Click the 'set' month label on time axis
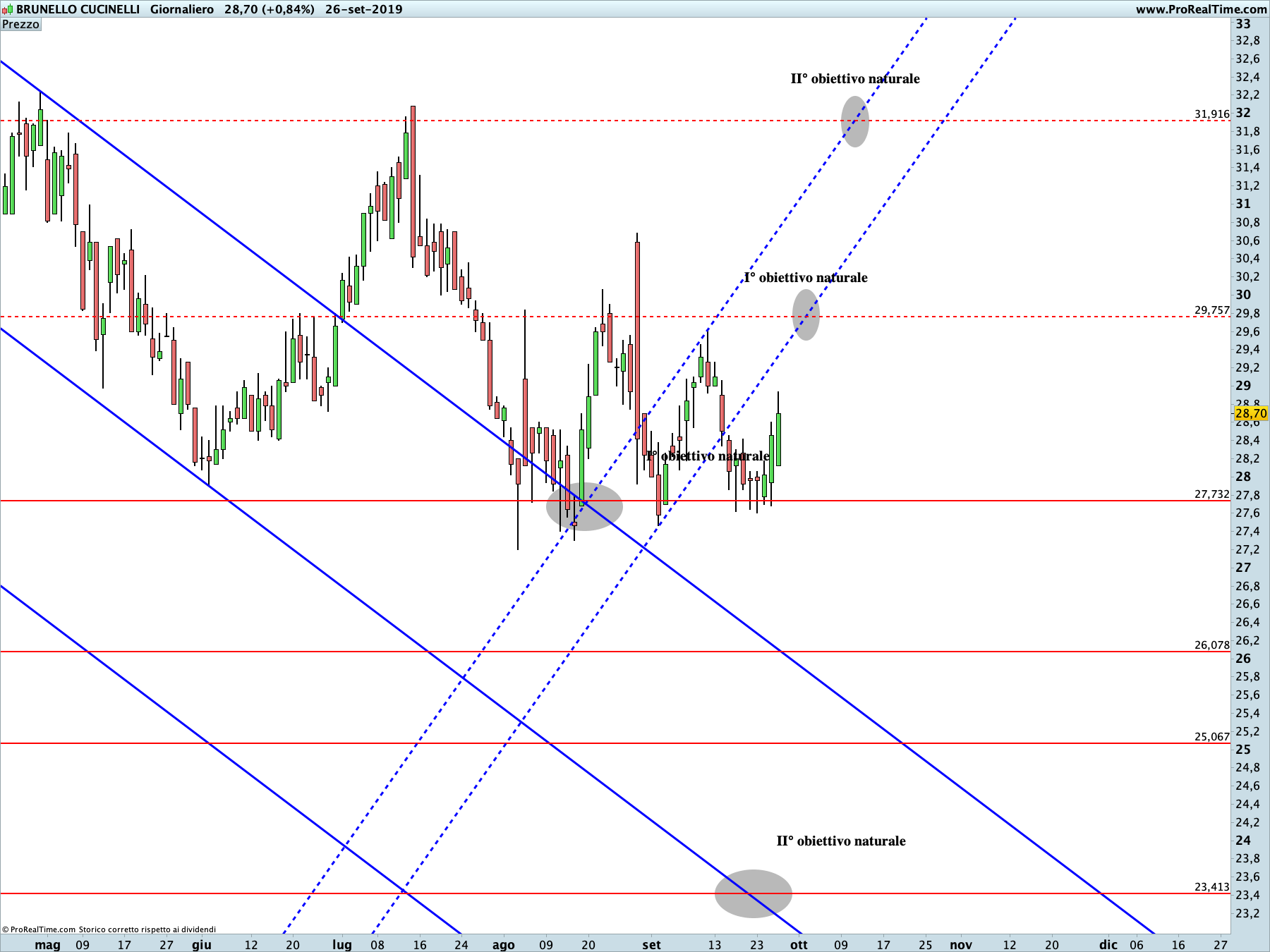 652,945
